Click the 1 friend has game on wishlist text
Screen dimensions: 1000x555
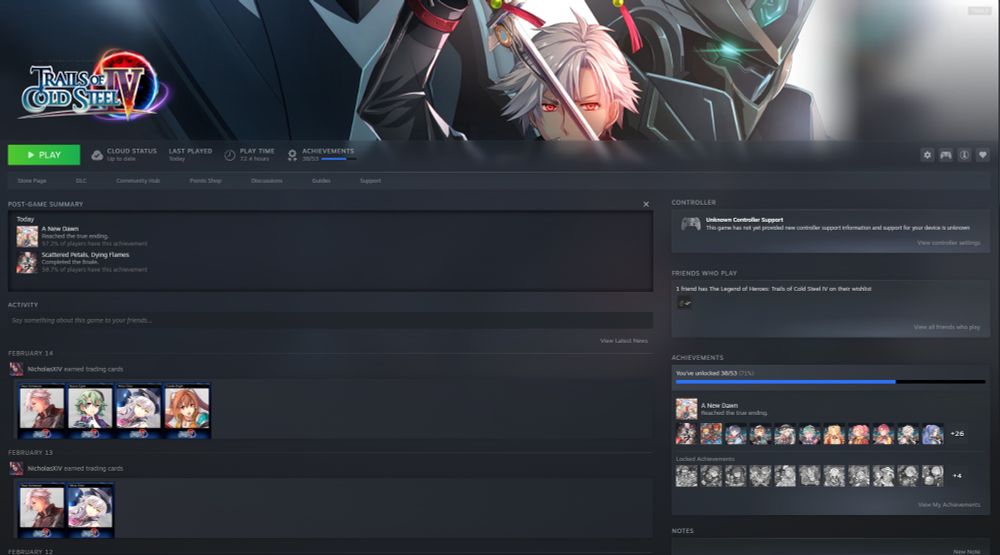pyautogui.click(x=774, y=289)
